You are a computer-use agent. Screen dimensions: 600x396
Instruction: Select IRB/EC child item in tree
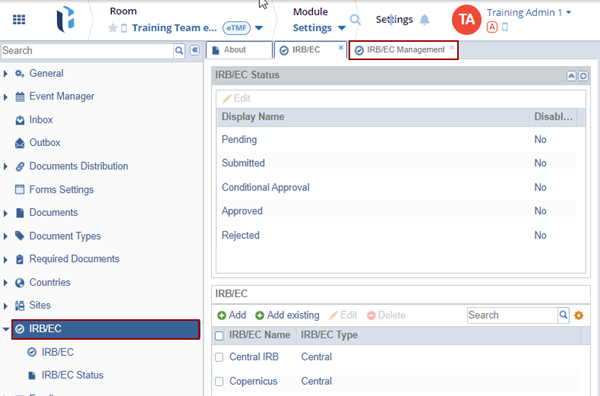(57, 352)
